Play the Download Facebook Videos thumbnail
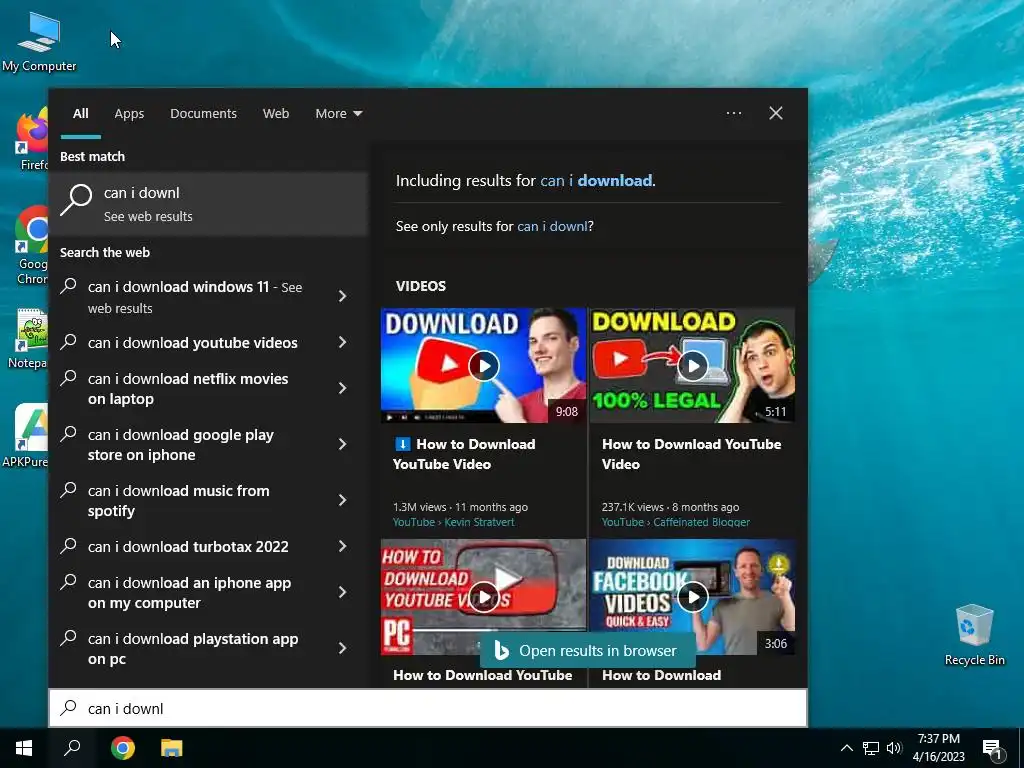 pos(692,596)
